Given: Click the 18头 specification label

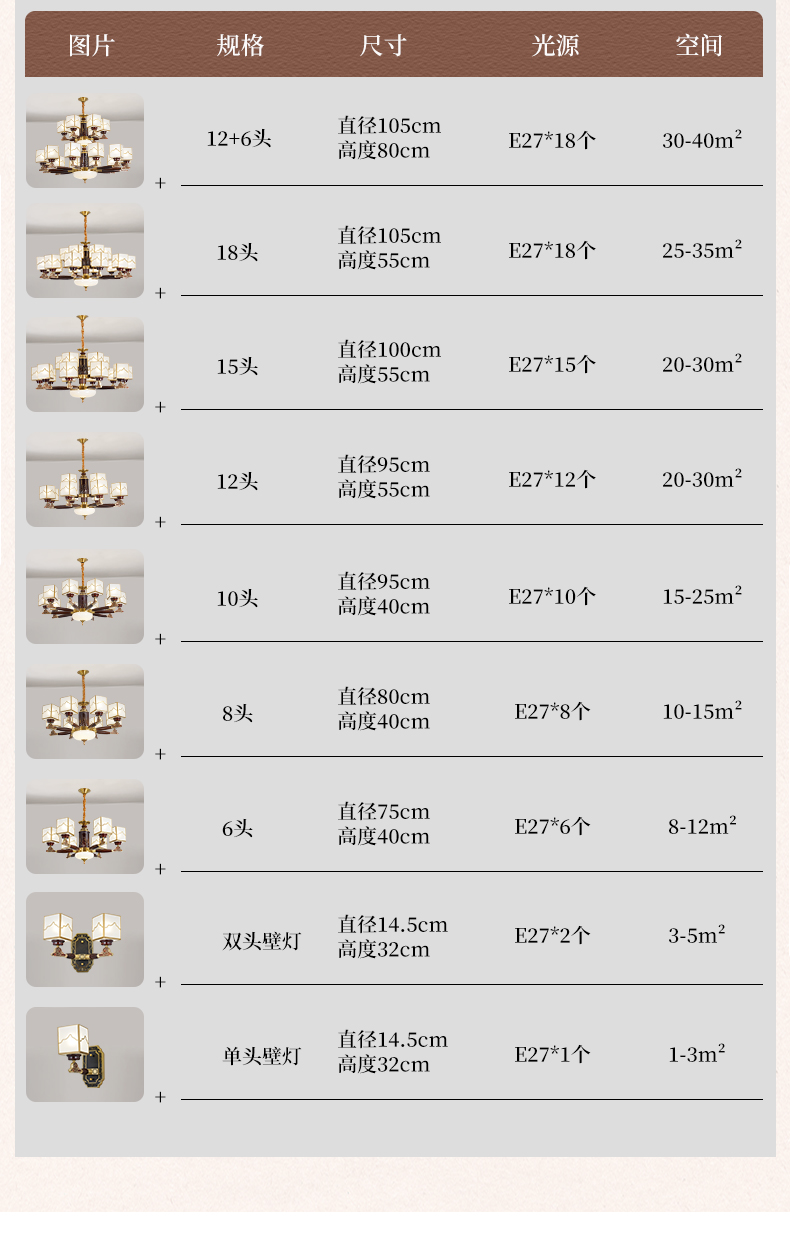Looking at the screenshot, I should point(238,253).
